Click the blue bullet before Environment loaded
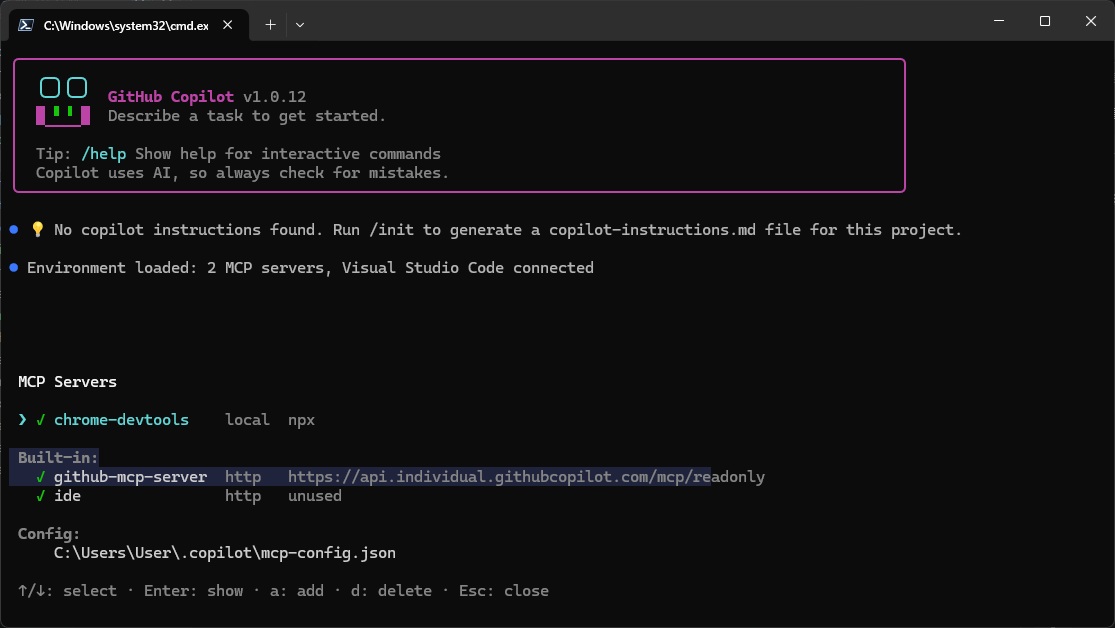 click(x=13, y=268)
